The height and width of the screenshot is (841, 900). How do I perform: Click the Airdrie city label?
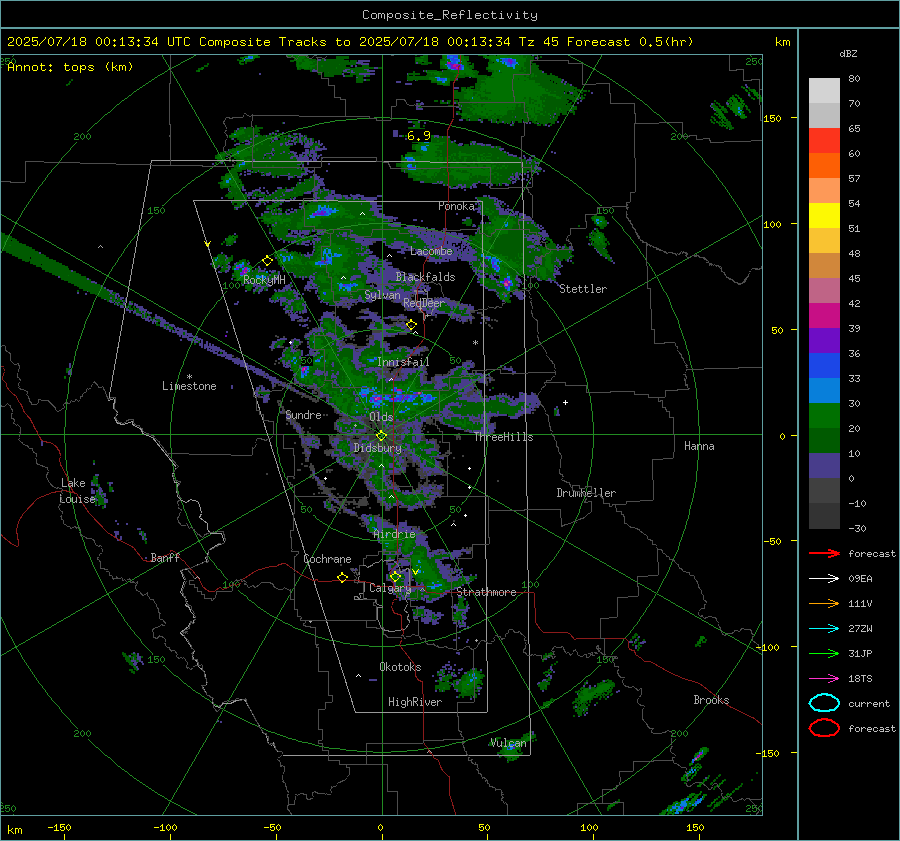(x=394, y=534)
